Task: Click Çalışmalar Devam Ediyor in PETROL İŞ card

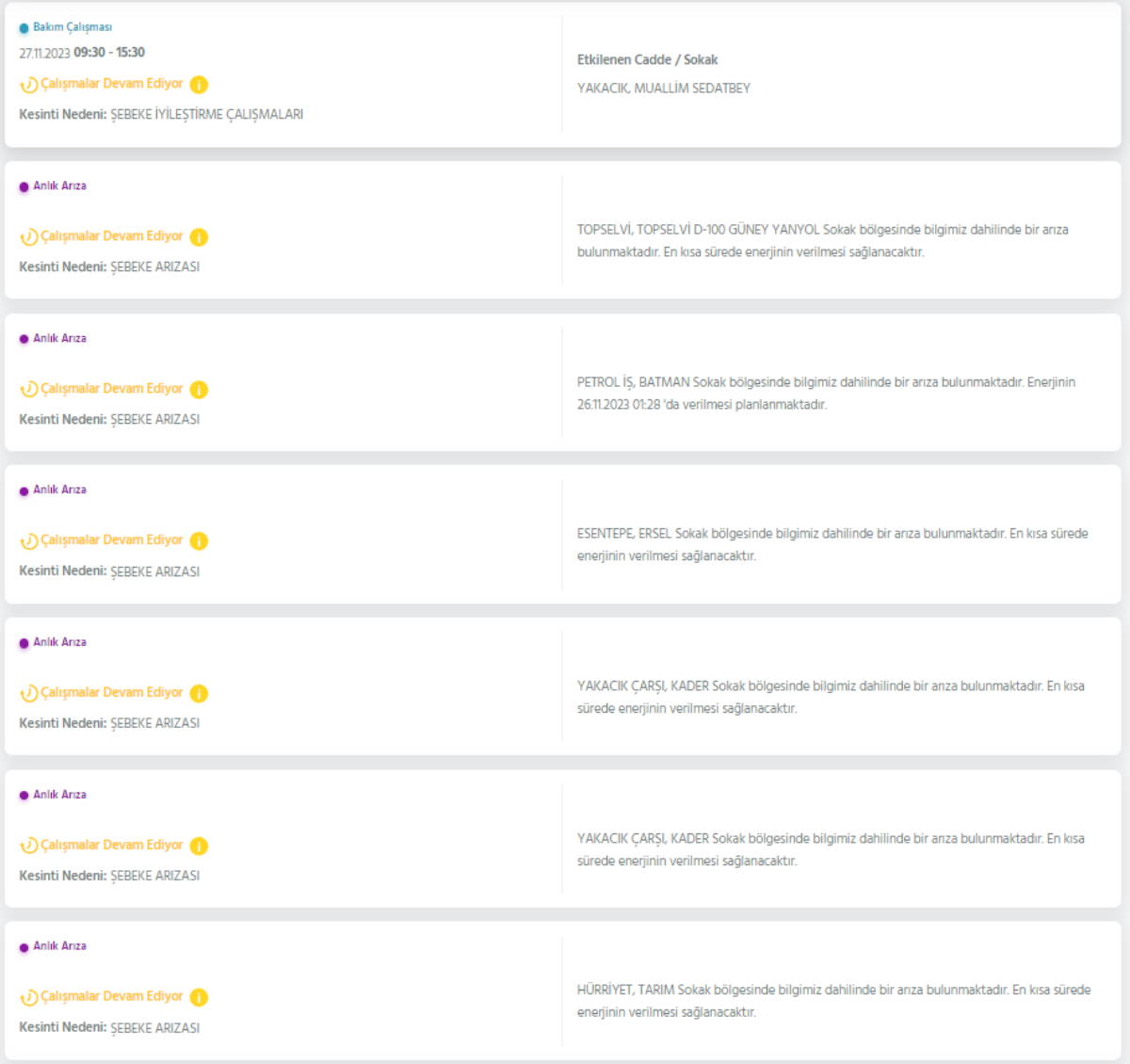Action: (x=111, y=389)
